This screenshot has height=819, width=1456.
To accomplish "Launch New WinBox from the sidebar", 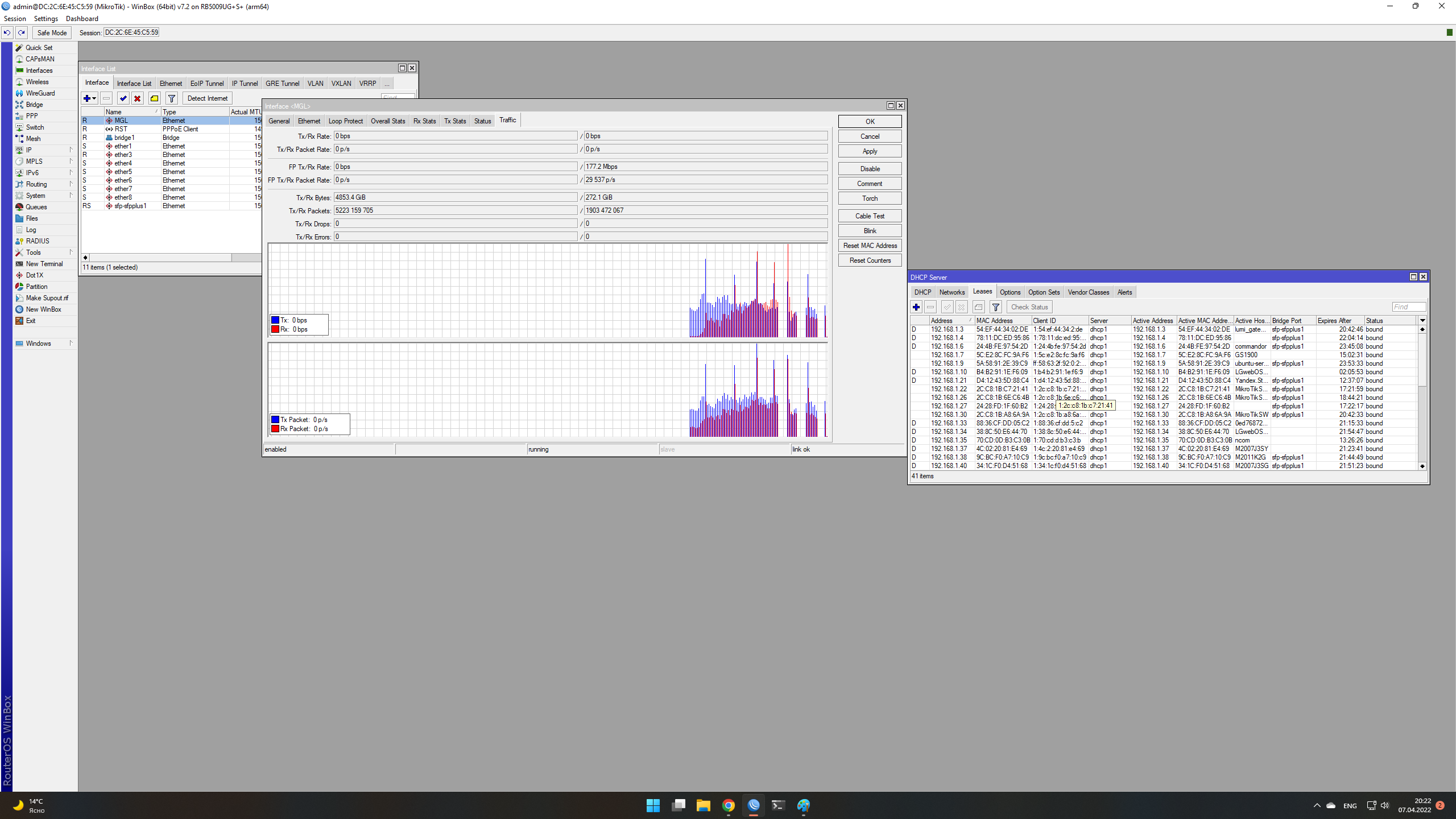I will 43,309.
